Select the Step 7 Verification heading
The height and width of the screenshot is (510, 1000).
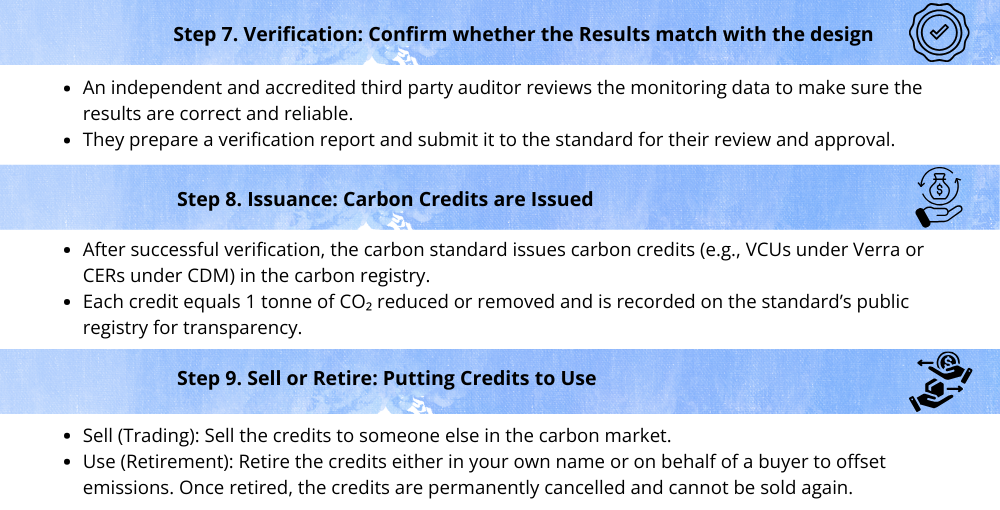point(522,34)
